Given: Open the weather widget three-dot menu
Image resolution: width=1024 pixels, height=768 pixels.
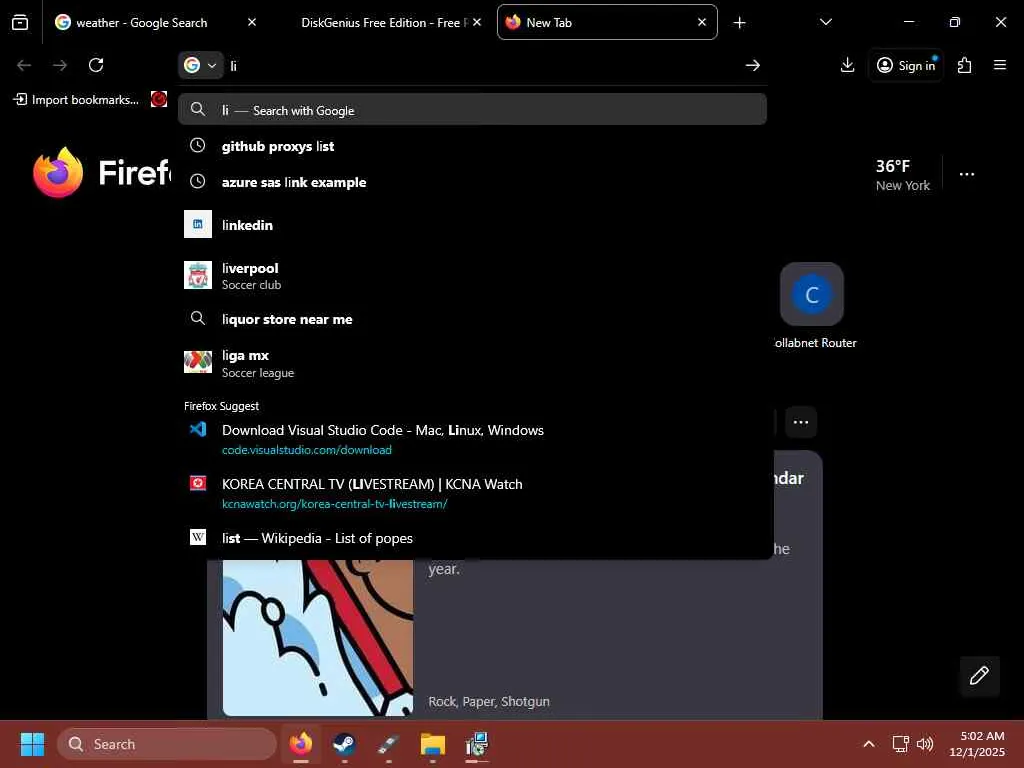Looking at the screenshot, I should 967,174.
